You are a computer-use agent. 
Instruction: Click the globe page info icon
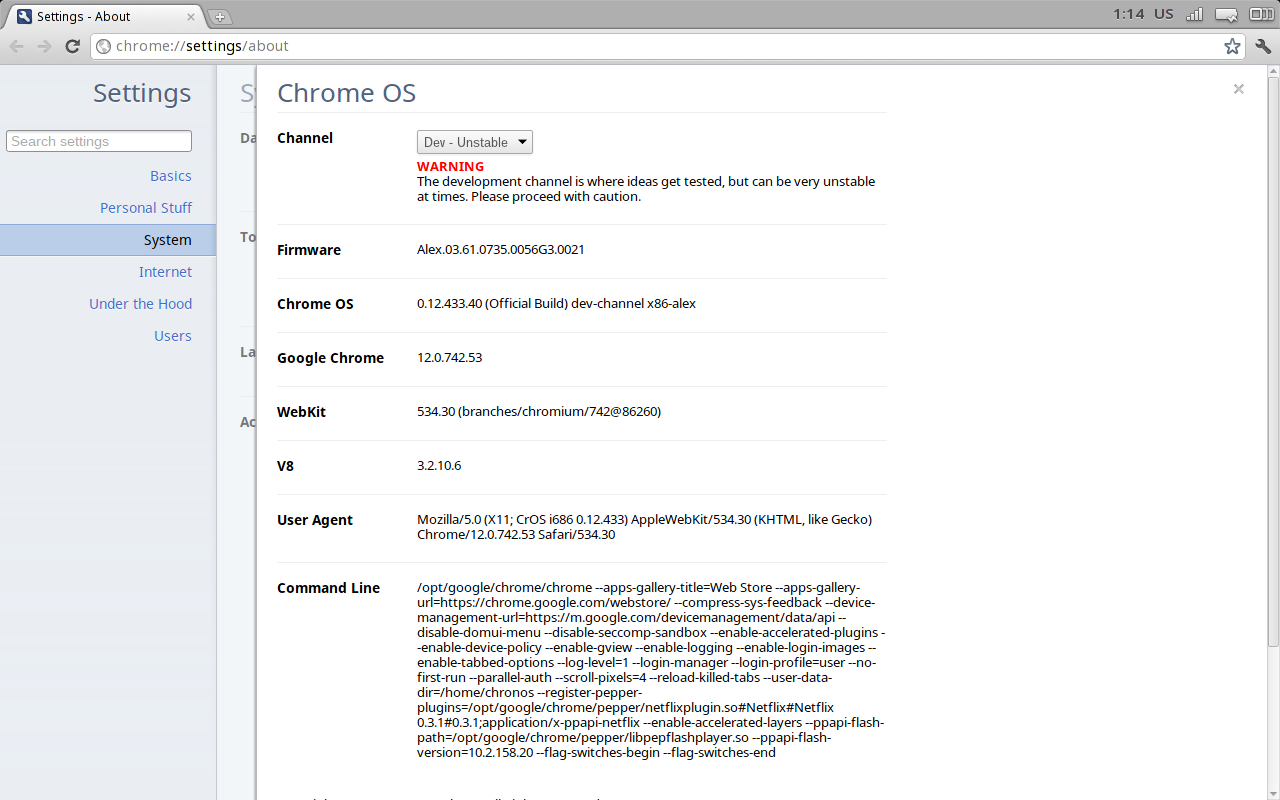103,46
